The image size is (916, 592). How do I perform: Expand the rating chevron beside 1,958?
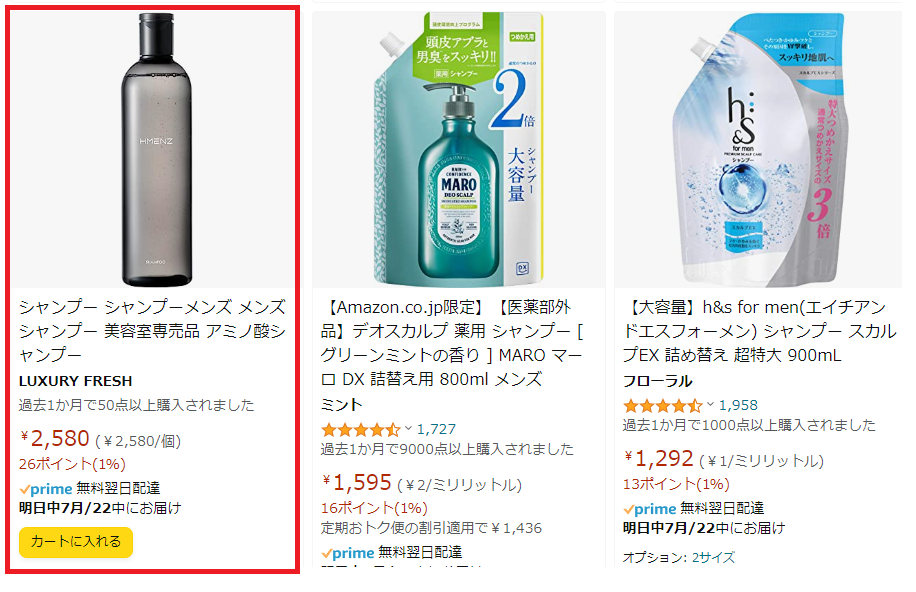[x=710, y=404]
